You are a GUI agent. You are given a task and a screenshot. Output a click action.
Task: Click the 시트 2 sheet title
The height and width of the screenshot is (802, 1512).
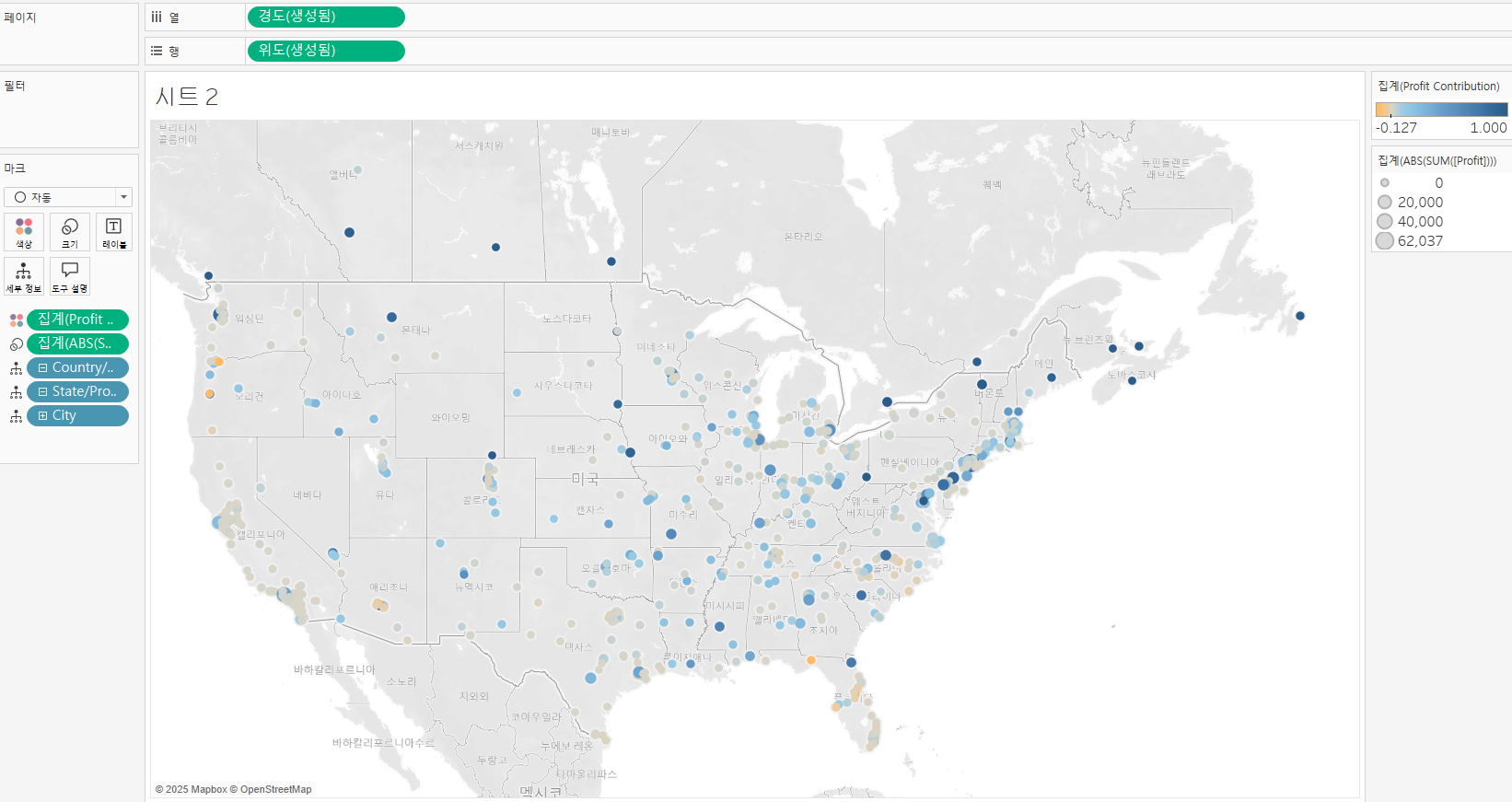187,96
